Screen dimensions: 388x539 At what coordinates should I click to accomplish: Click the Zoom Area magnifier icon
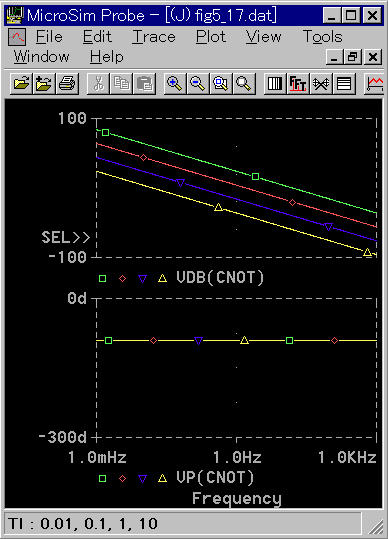[221, 83]
